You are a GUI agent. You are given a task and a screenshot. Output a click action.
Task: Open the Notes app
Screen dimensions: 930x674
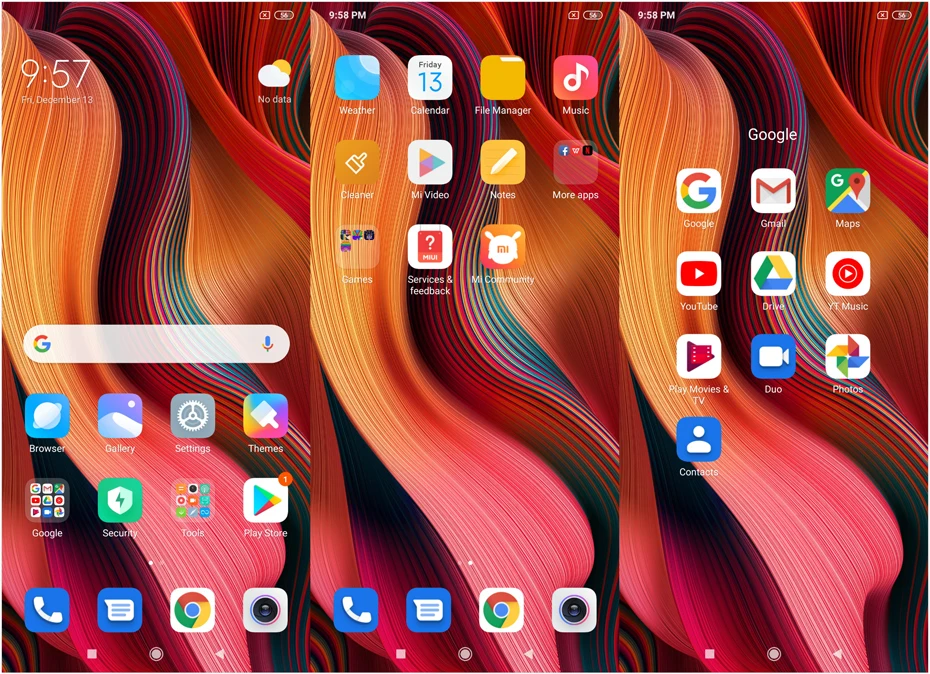pyautogui.click(x=502, y=162)
